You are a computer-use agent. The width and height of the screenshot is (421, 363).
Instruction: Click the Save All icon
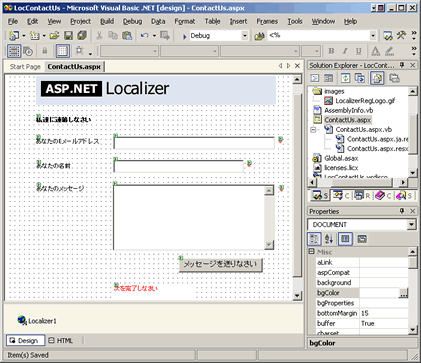click(82, 35)
